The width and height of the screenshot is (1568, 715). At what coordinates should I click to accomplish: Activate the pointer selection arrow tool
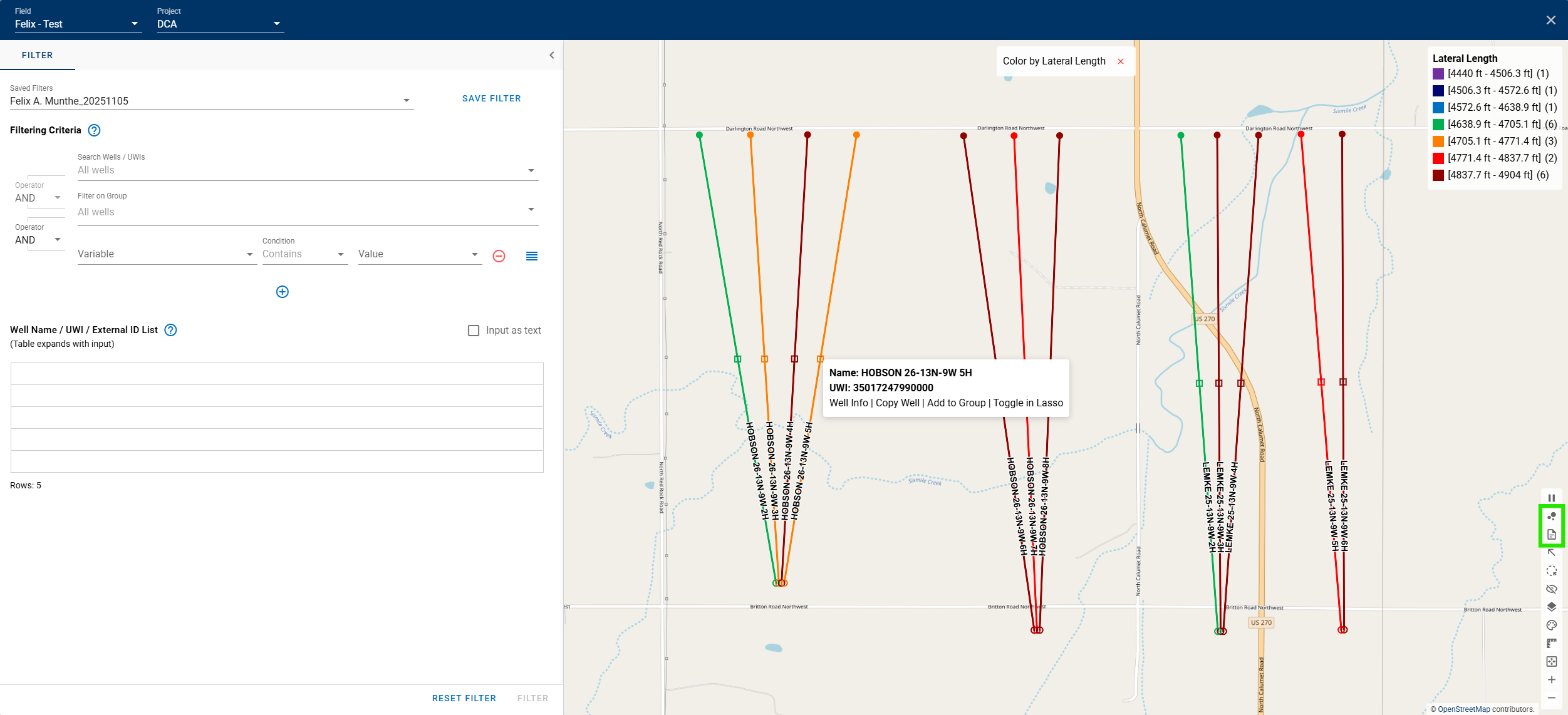pos(1552,553)
